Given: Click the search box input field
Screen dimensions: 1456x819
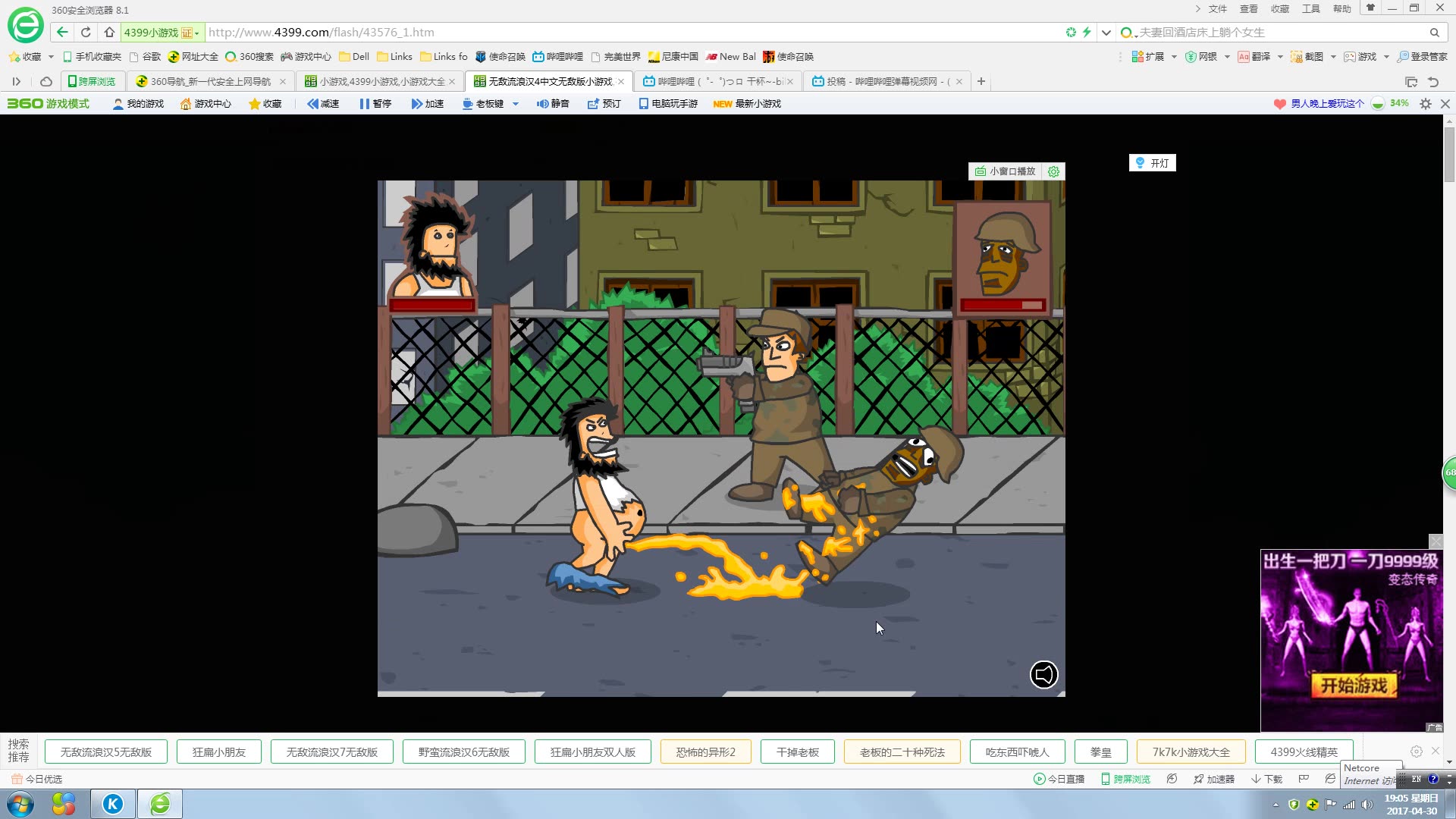Looking at the screenshot, I should 1282,33.
